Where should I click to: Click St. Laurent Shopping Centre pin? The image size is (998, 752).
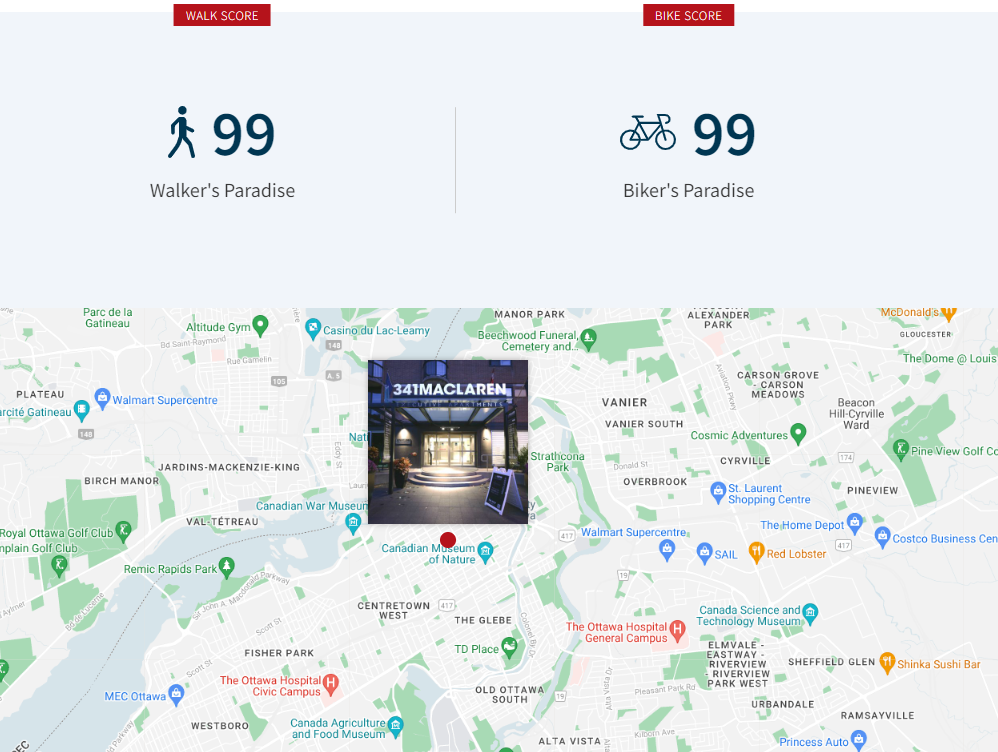coord(718,492)
